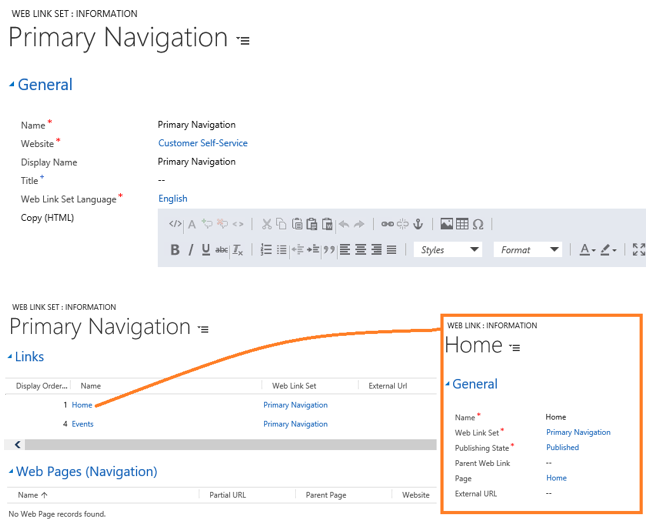The image size is (657, 529).
Task: Open the Format dropdown
Action: coord(528,250)
